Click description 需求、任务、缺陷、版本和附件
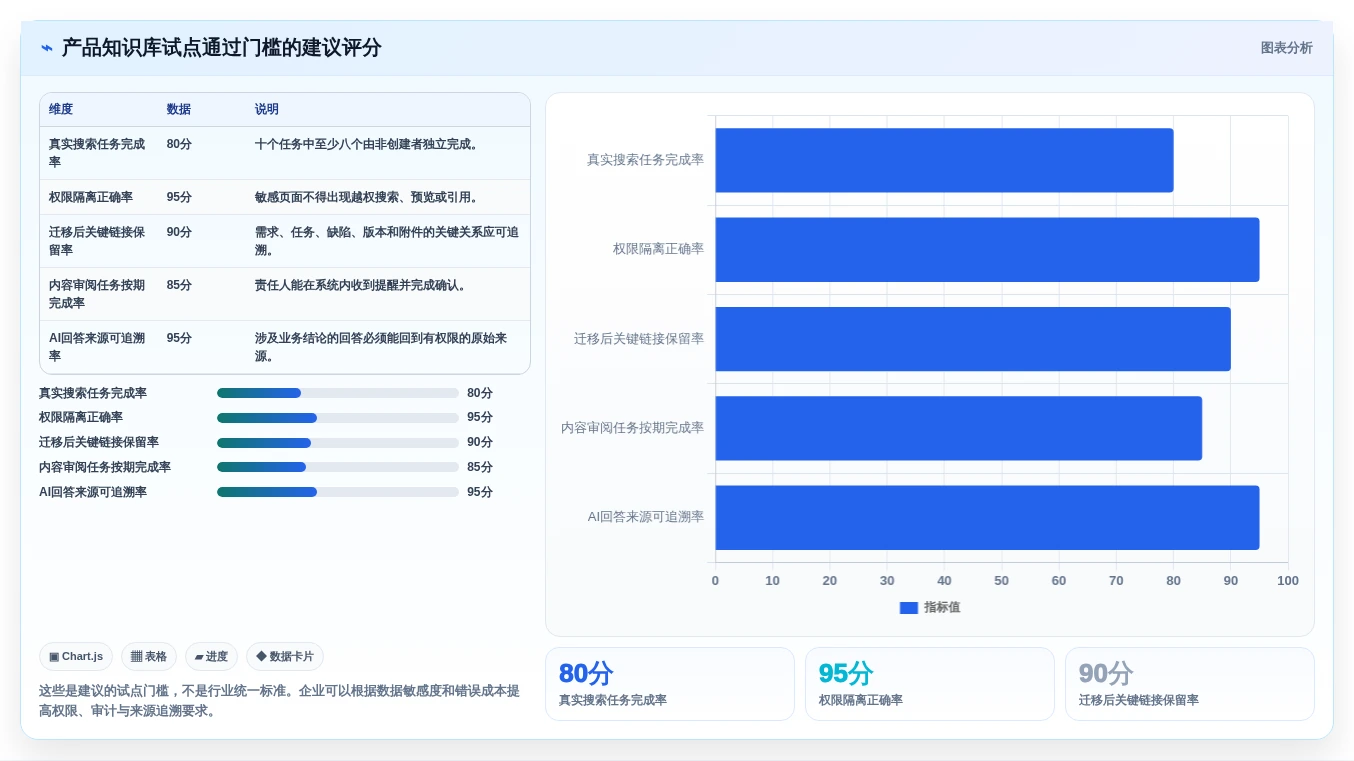This screenshot has height=761, width=1354. click(x=387, y=241)
